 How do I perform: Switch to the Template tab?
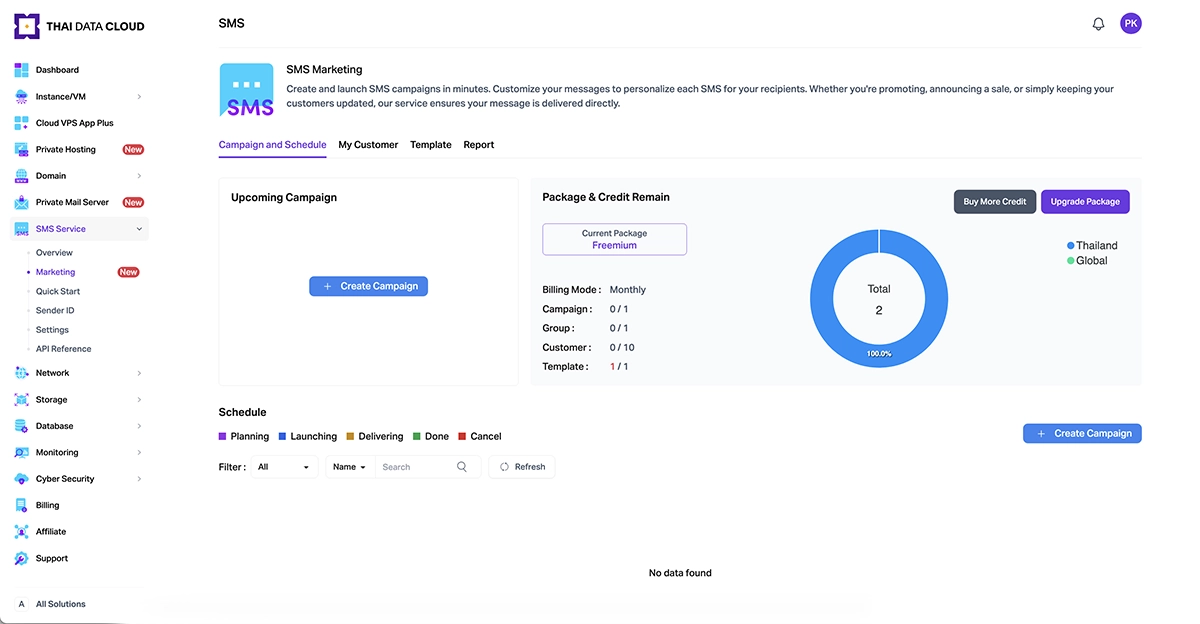point(431,145)
